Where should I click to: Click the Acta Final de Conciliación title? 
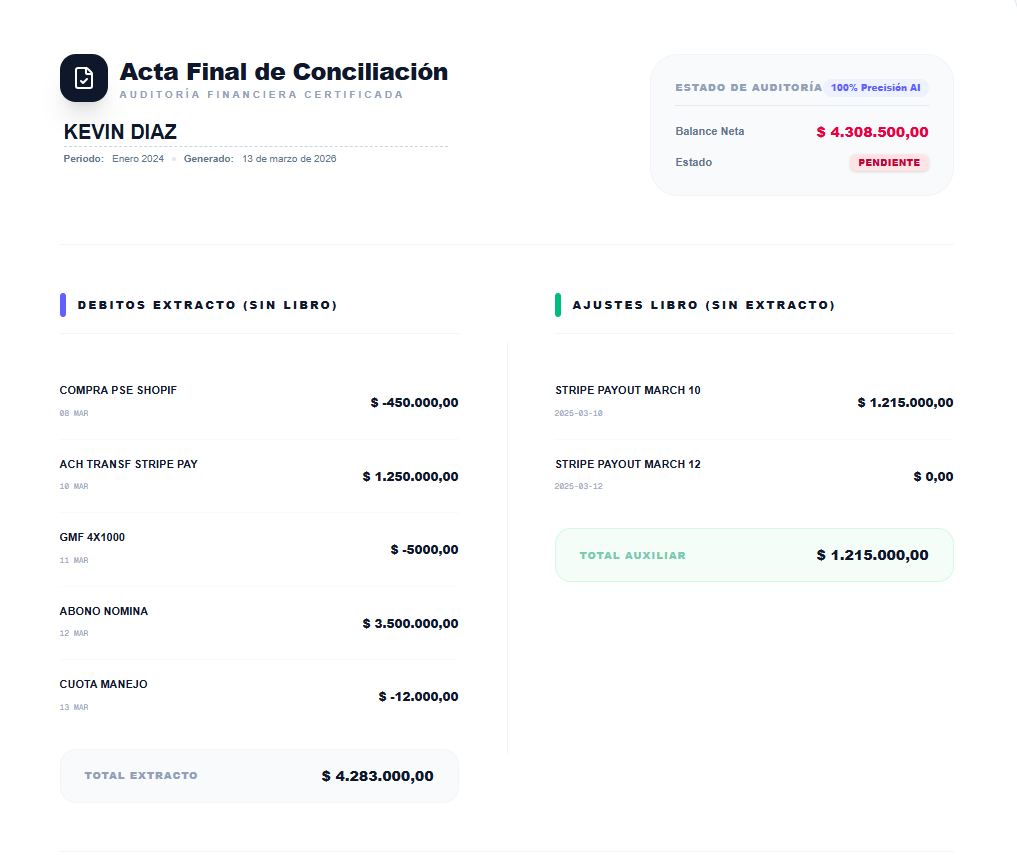tap(284, 72)
